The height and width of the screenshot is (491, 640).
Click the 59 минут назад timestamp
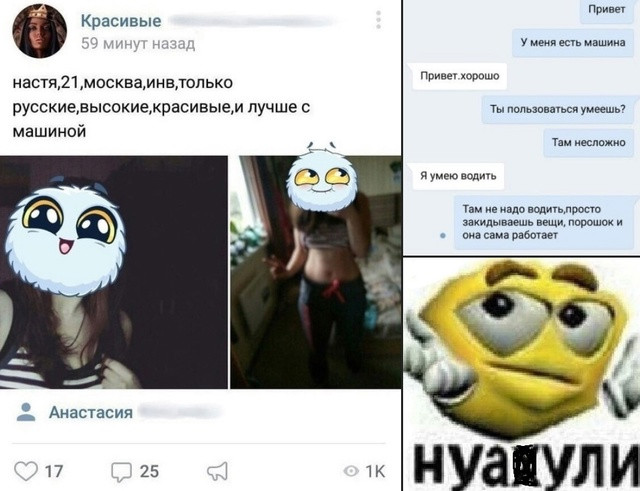pyautogui.click(x=138, y=43)
